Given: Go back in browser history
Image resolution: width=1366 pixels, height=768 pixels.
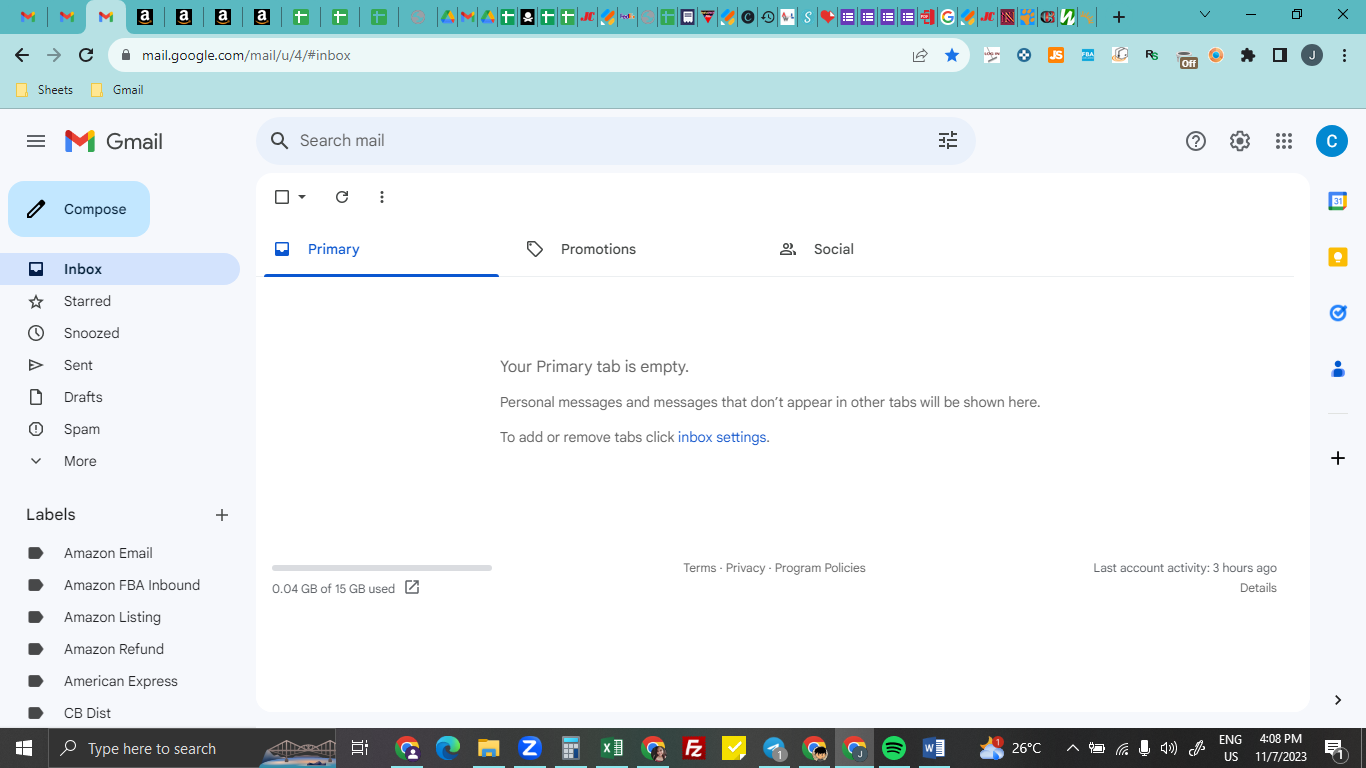Looking at the screenshot, I should (22, 55).
